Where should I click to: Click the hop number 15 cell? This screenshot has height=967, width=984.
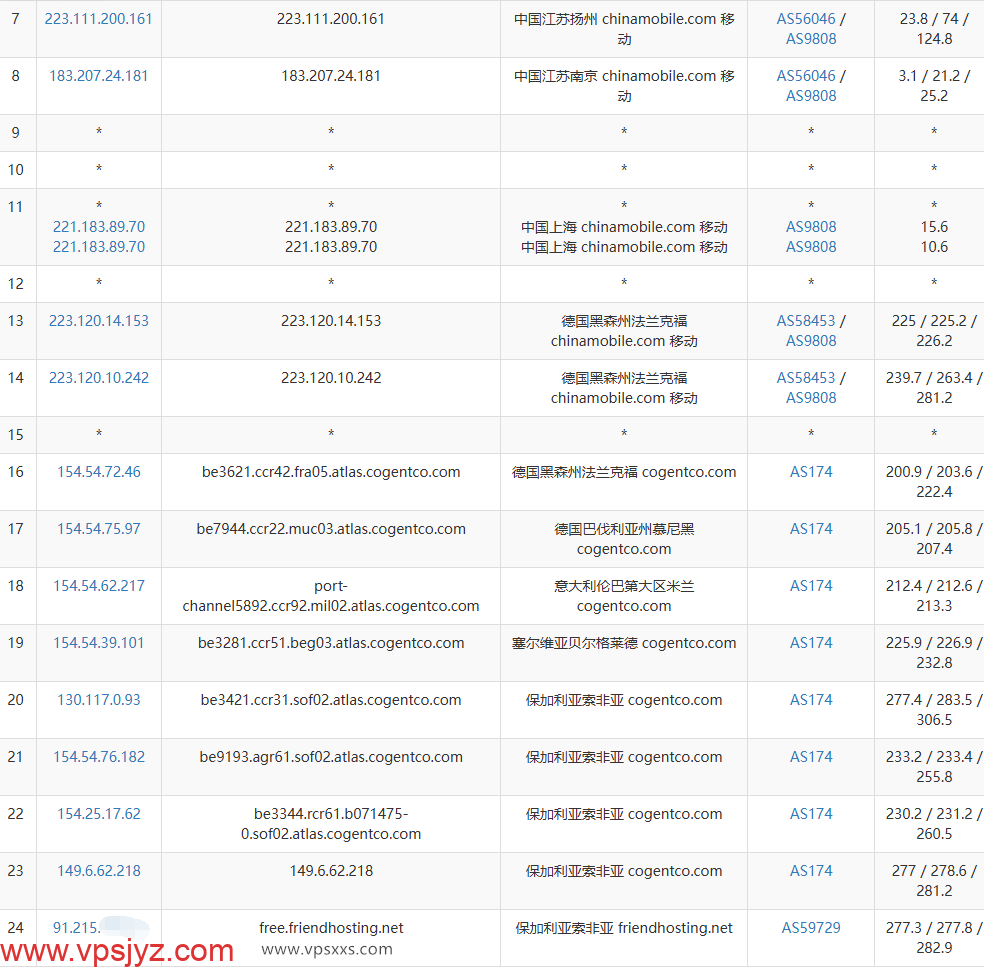pyautogui.click(x=18, y=435)
